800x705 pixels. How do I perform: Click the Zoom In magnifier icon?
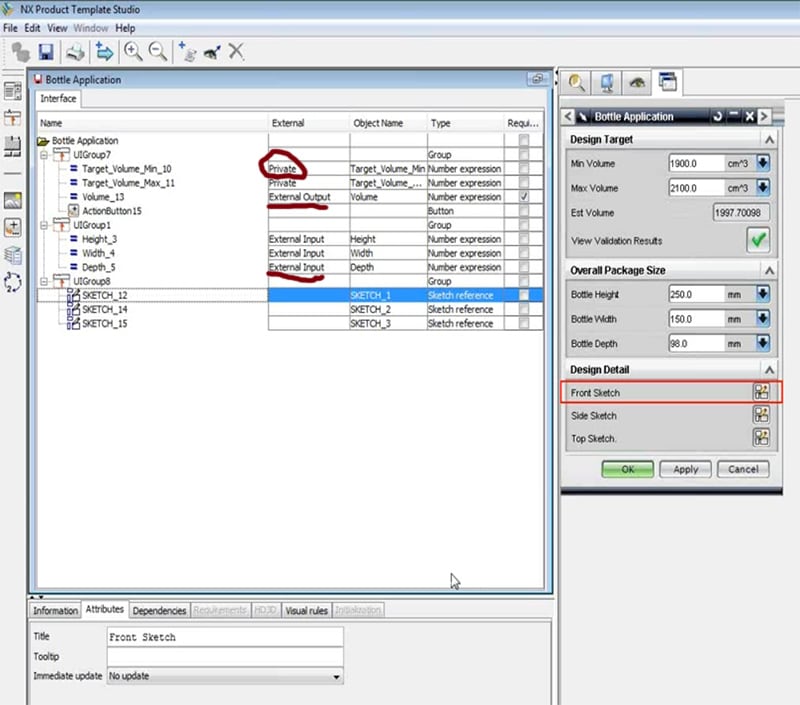[133, 51]
